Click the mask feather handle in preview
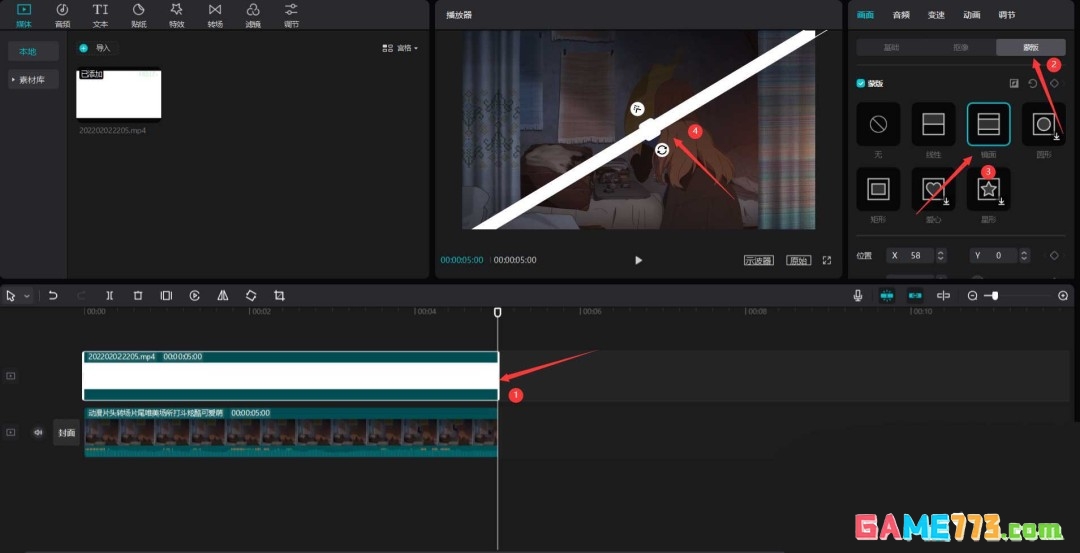Viewport: 1080px width, 553px height. pyautogui.click(x=638, y=108)
